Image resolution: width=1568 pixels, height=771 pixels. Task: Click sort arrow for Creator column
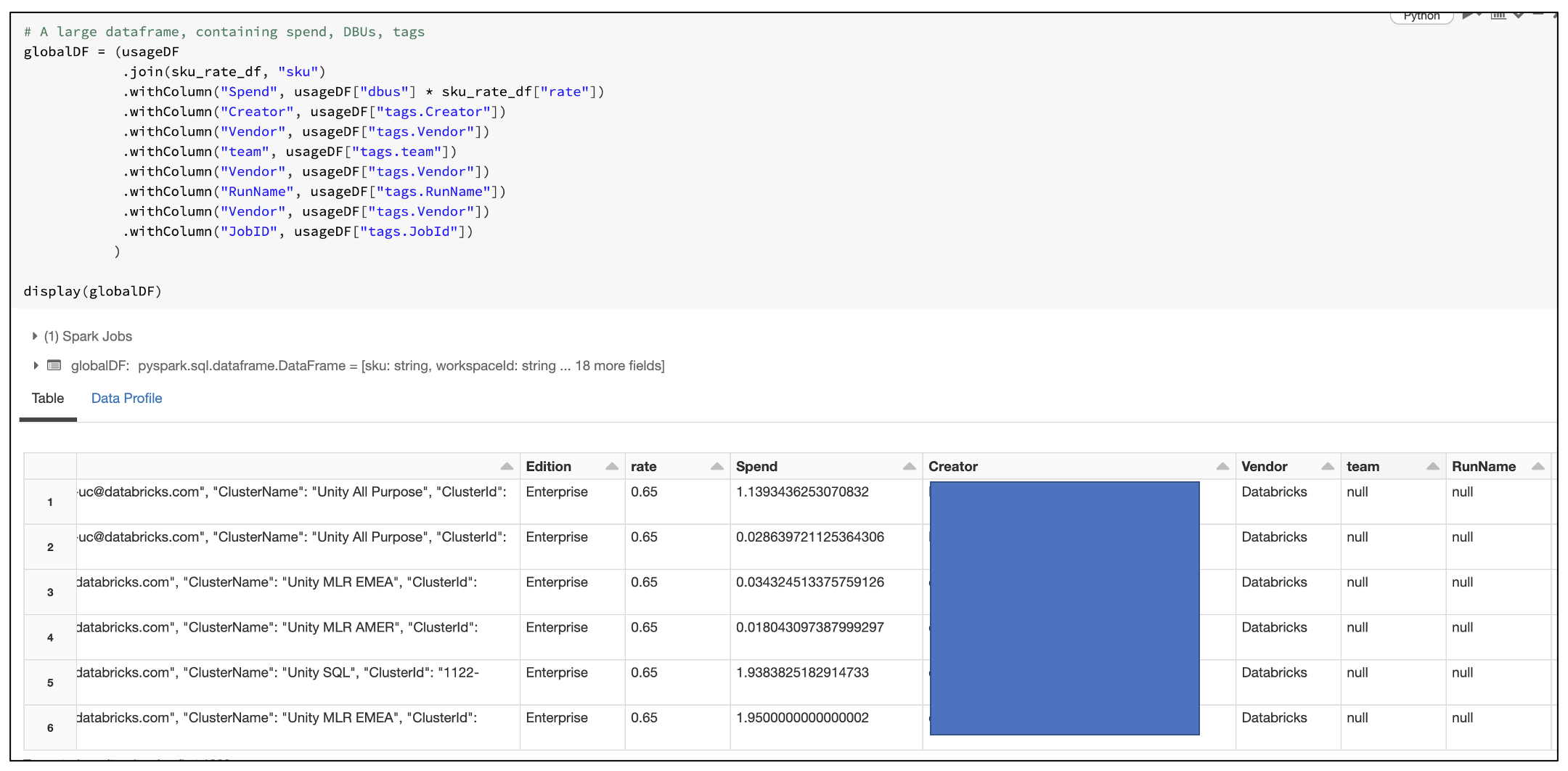pos(1222,467)
